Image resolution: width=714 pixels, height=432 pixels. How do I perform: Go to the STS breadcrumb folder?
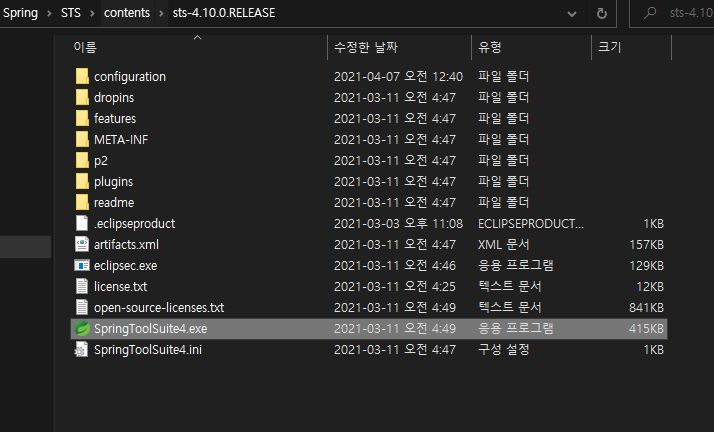point(71,13)
